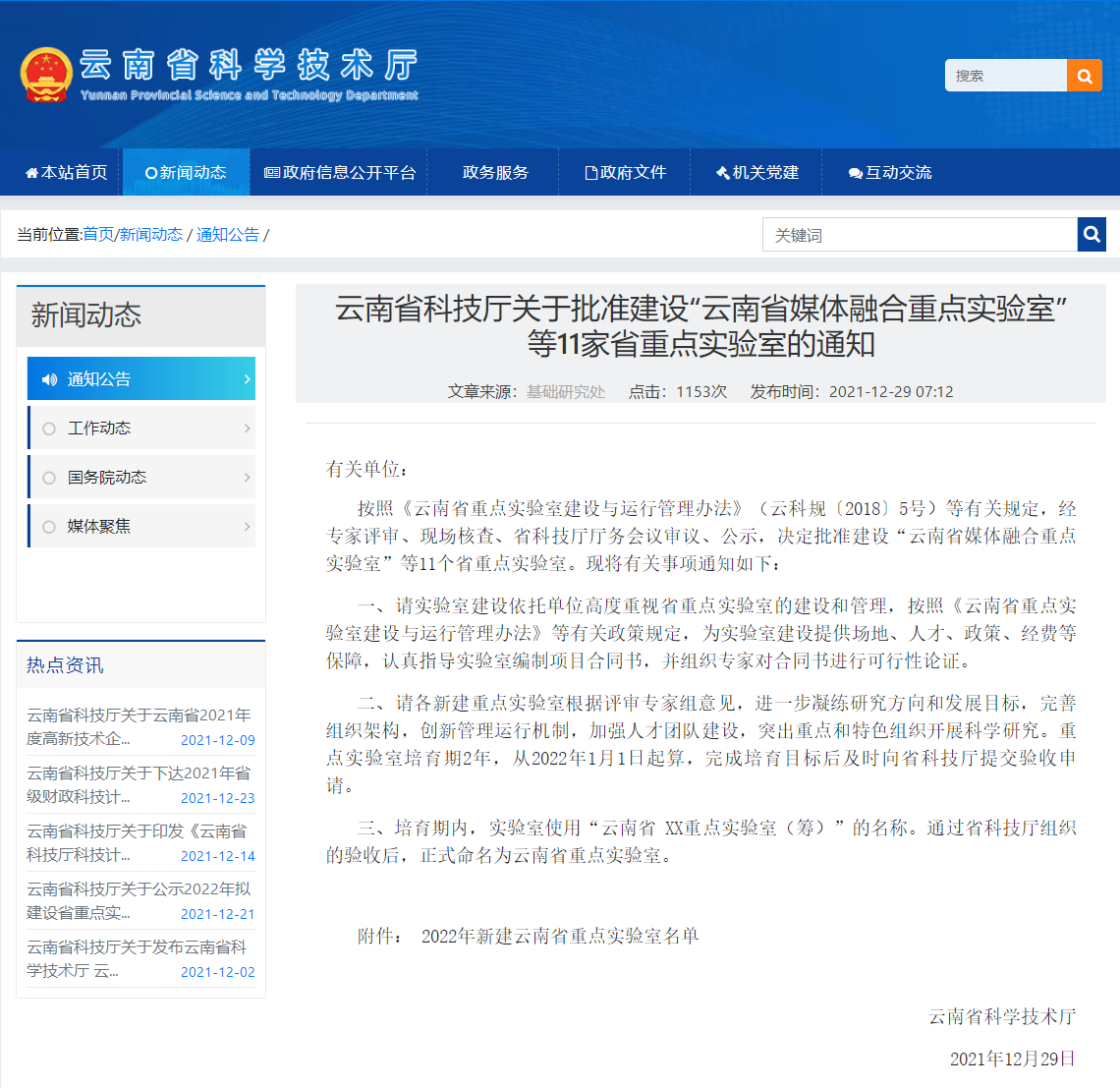Viewport: 1120px width, 1088px height.
Task: Click the search magnifier icon in the header
Action: [1084, 75]
